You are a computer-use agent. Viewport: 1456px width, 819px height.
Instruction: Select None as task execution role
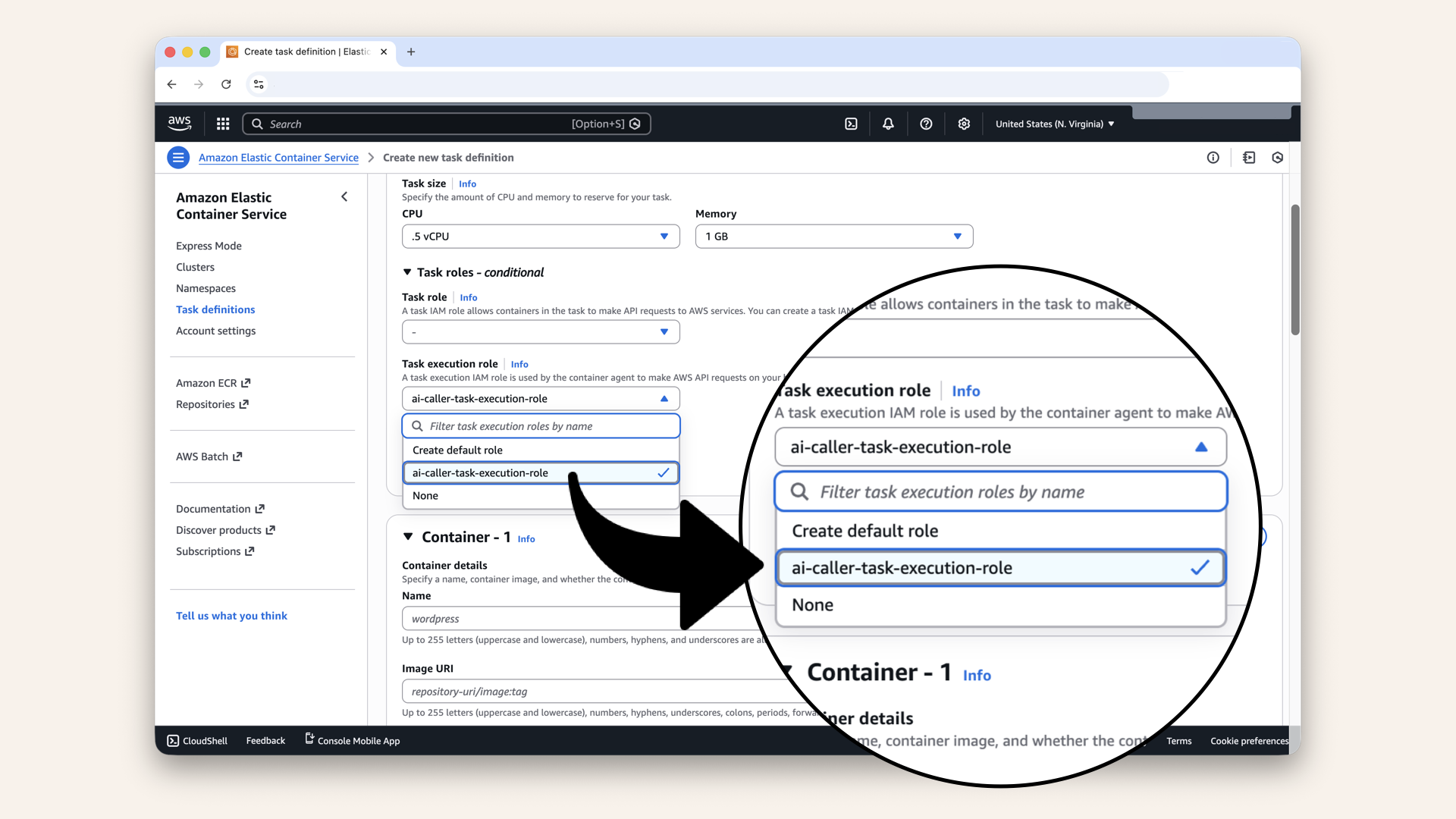coord(425,495)
